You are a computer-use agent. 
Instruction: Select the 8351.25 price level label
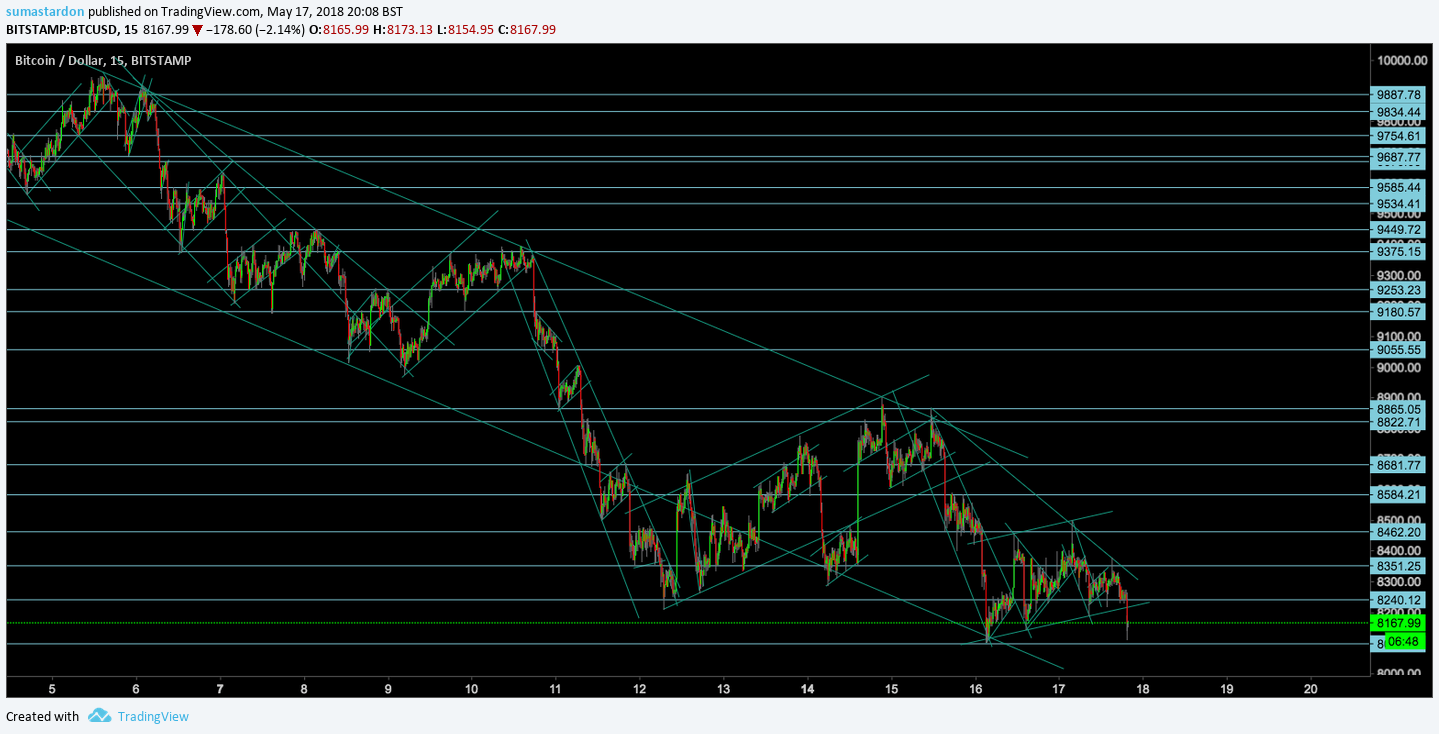tap(1399, 566)
